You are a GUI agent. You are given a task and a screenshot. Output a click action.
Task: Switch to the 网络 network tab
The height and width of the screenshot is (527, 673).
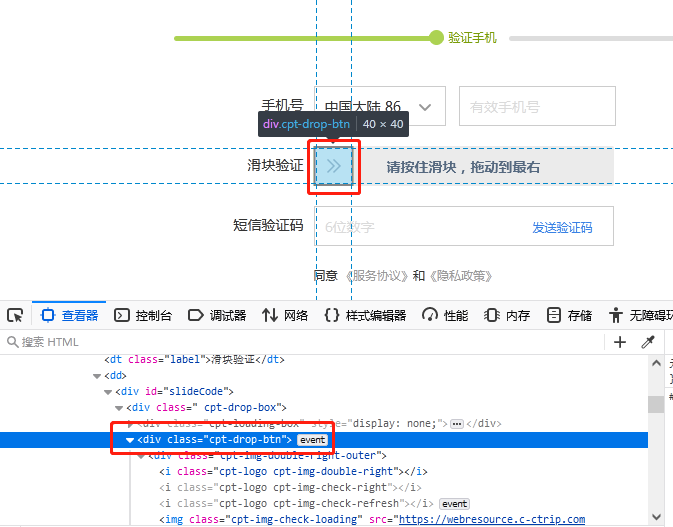285,315
